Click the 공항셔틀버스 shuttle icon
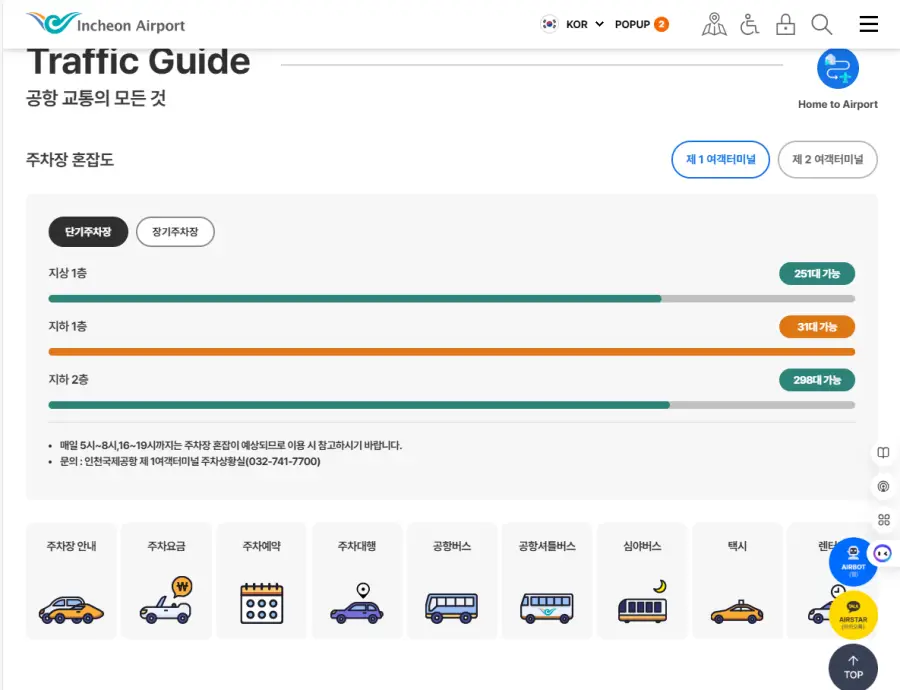The width and height of the screenshot is (900, 690). (547, 608)
